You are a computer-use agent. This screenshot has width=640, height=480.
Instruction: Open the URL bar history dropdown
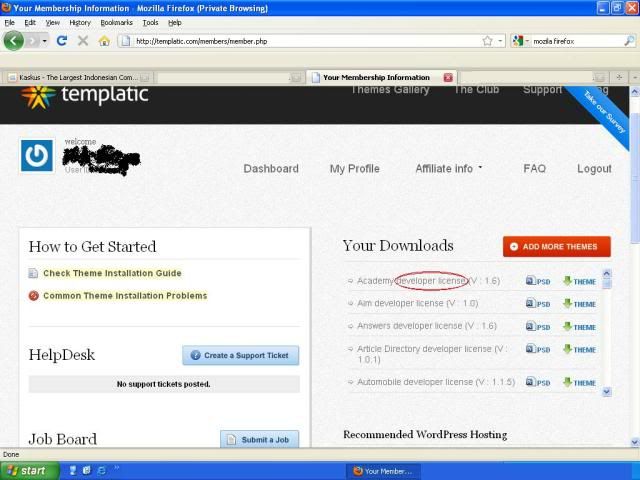tap(500, 41)
